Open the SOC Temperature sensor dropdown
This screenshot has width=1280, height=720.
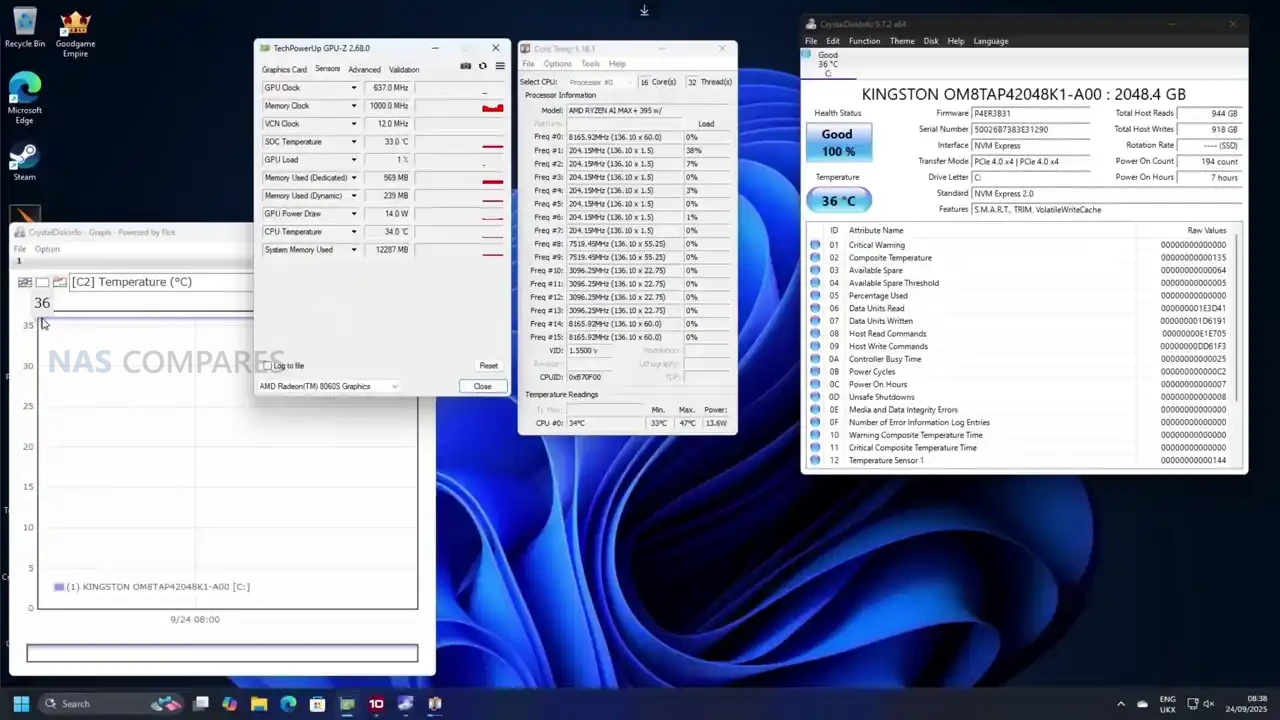coord(353,142)
